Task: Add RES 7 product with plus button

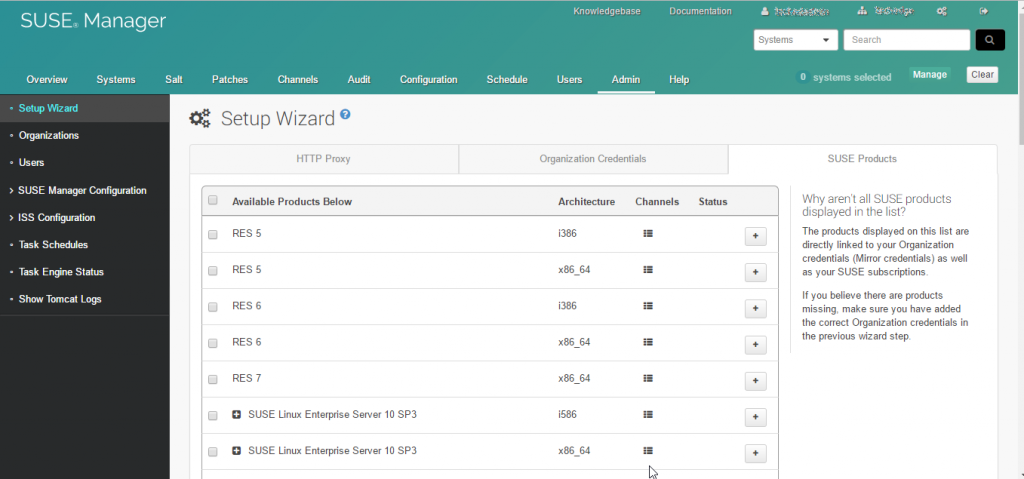Action: point(755,380)
